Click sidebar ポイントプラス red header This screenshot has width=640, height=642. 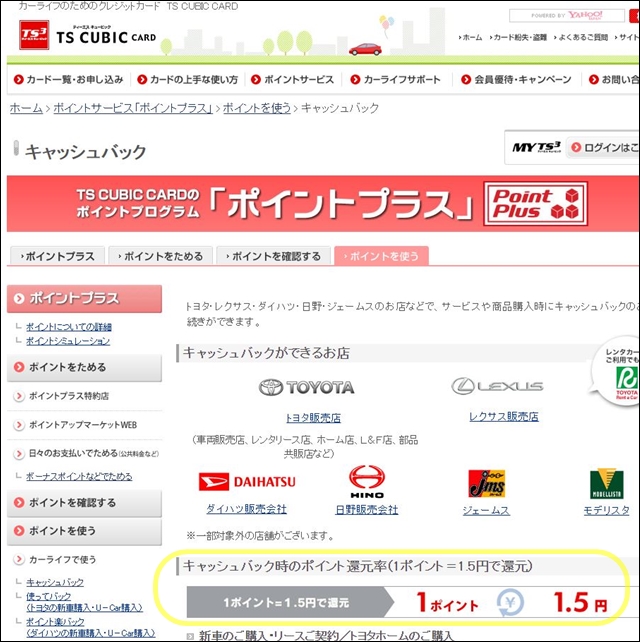tap(84, 298)
